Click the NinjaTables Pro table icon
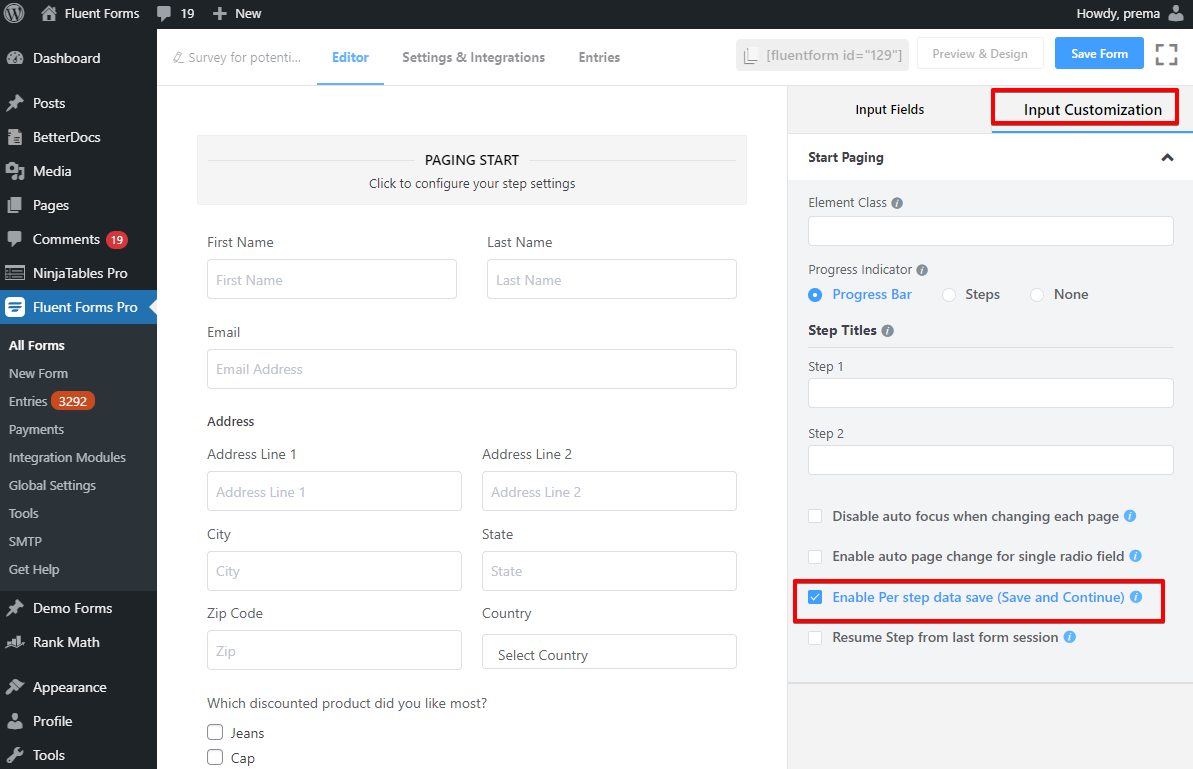This screenshot has height=769, width=1193. [x=14, y=273]
